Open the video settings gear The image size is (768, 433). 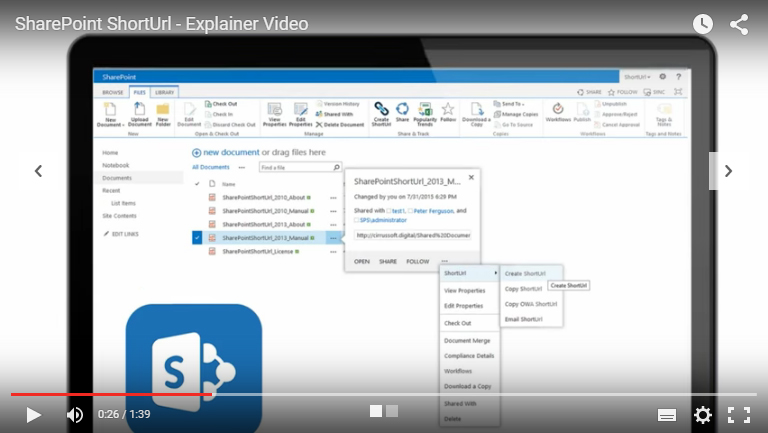click(x=703, y=415)
